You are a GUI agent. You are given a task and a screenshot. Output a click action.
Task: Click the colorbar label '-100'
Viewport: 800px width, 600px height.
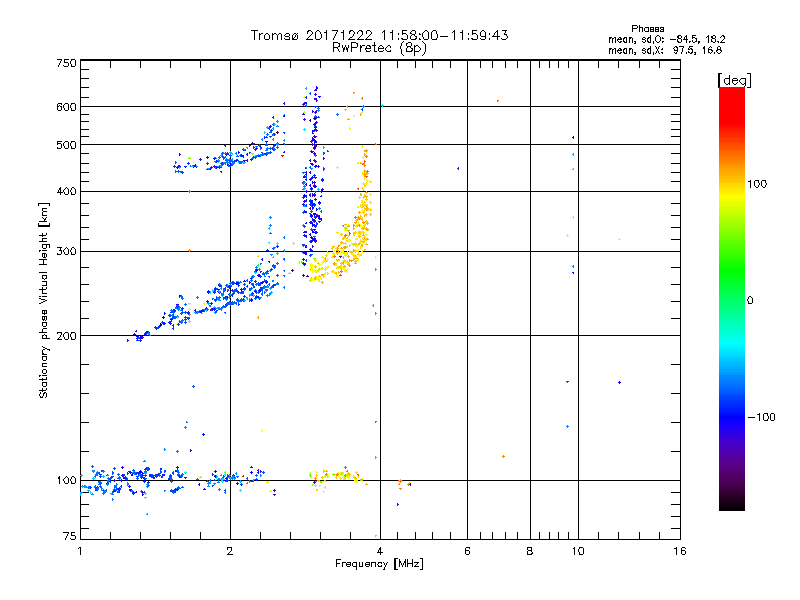(761, 417)
